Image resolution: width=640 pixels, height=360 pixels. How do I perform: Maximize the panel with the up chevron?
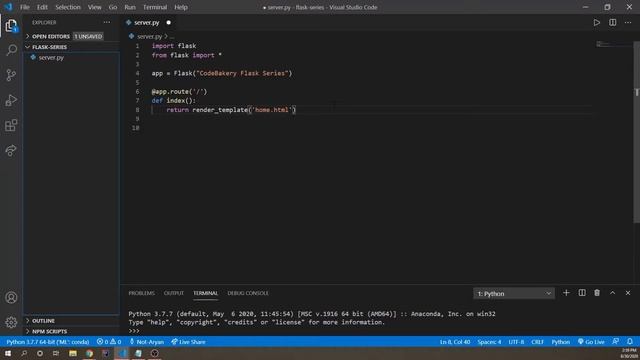click(x=613, y=293)
